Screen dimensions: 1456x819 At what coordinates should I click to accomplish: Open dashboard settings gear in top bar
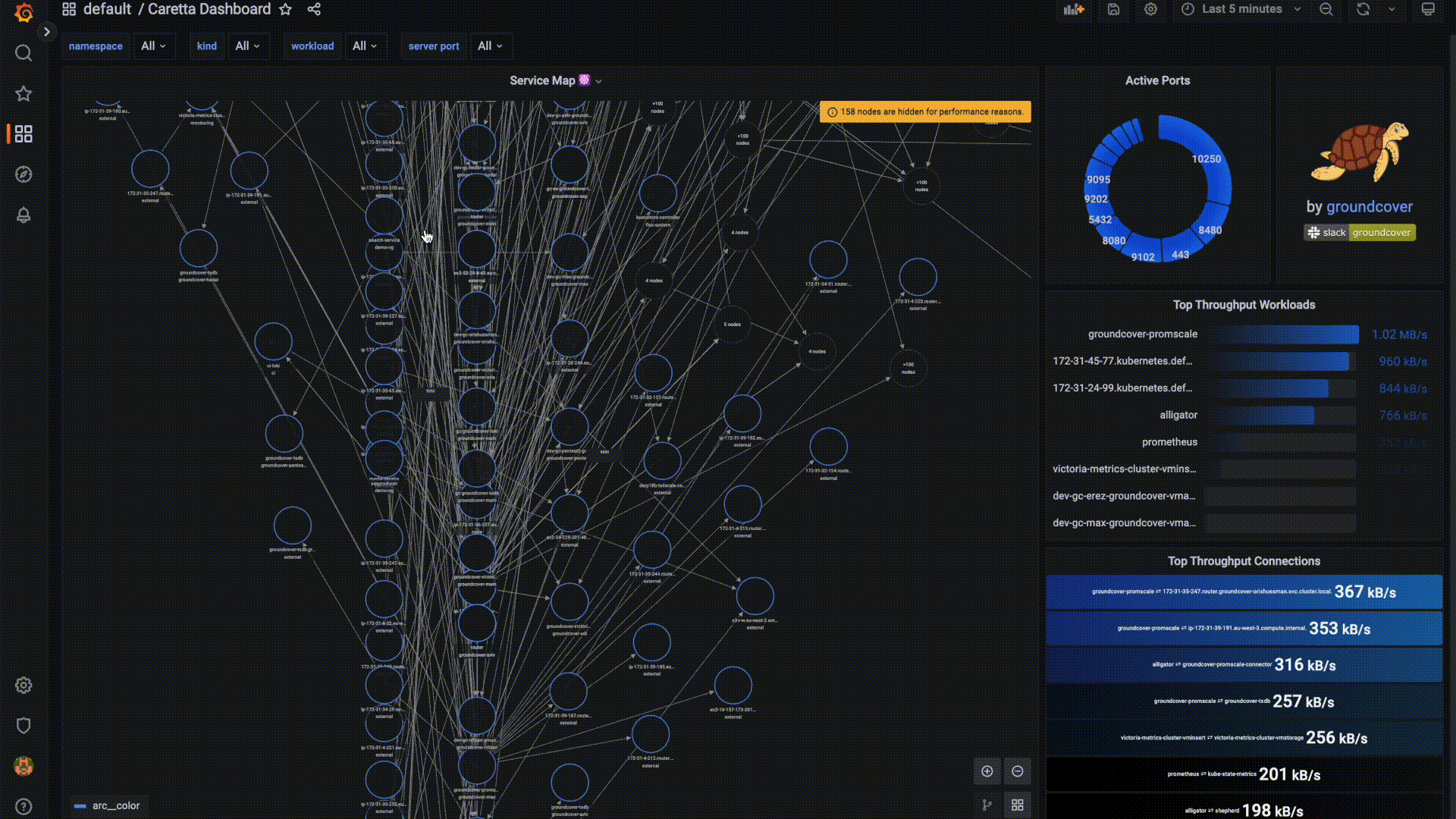point(1150,9)
